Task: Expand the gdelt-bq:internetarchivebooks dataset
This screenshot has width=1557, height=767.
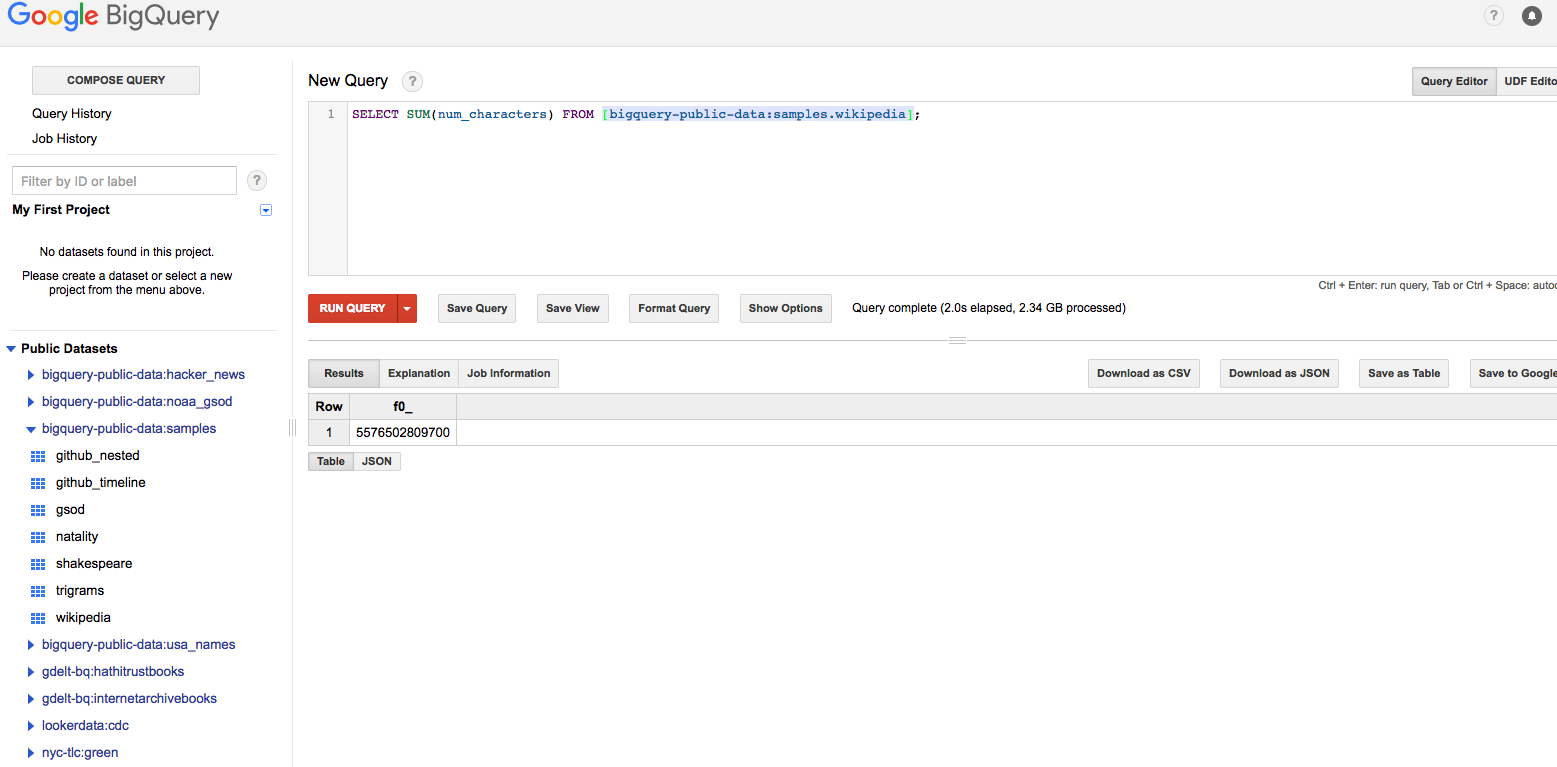Action: 31,699
